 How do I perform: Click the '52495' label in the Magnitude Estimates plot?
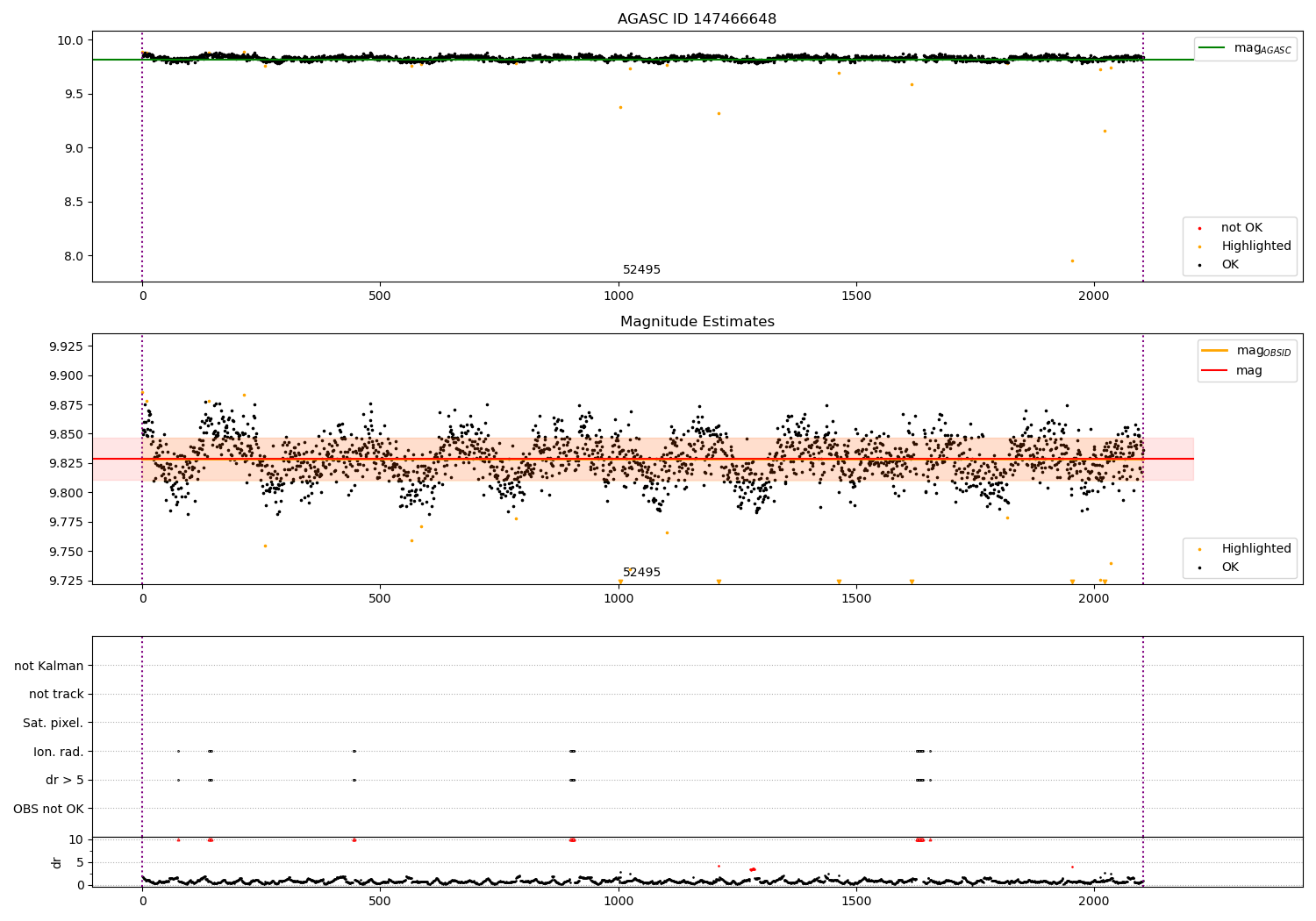(641, 573)
